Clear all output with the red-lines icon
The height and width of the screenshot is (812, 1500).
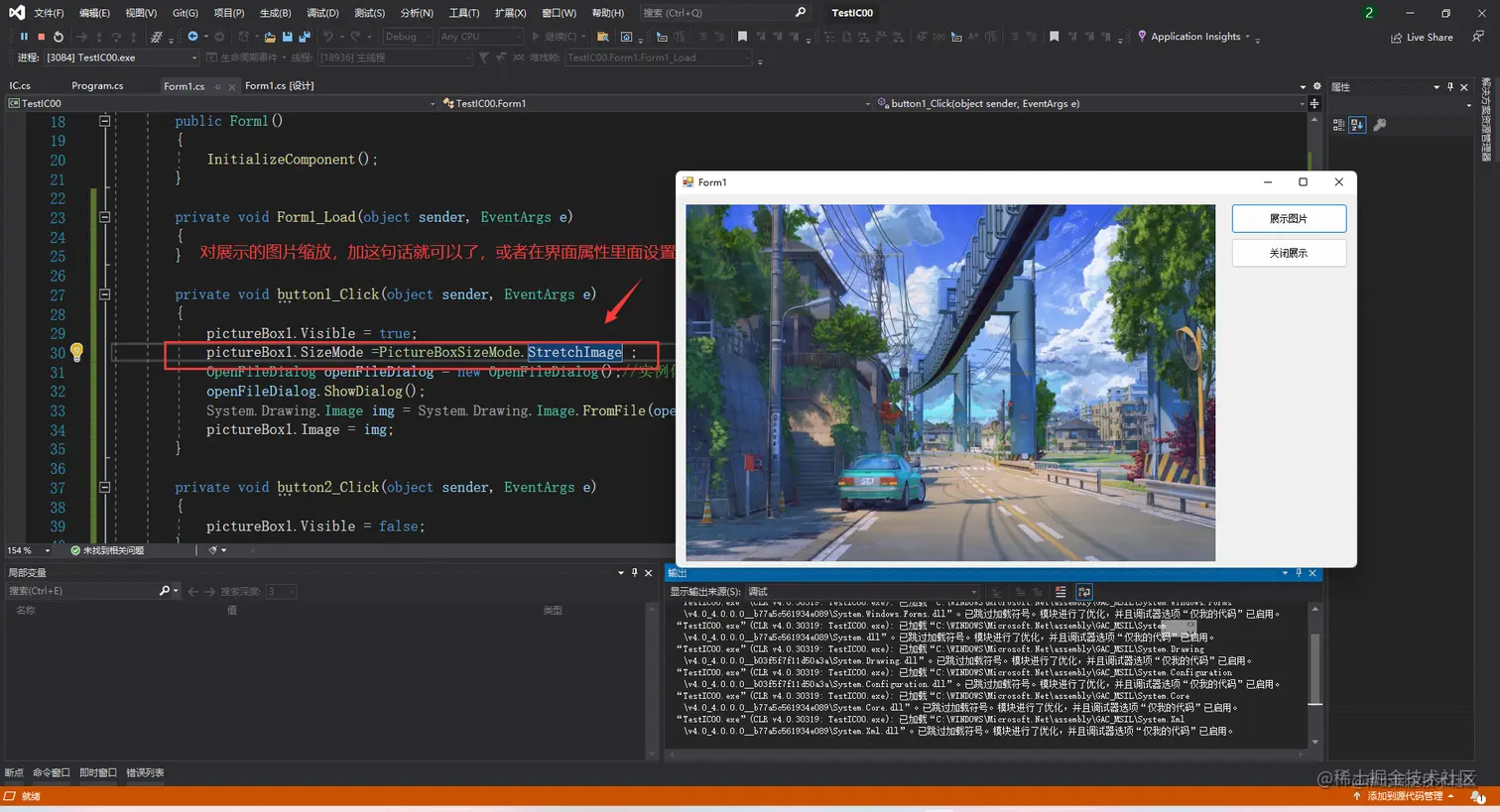(x=1061, y=592)
